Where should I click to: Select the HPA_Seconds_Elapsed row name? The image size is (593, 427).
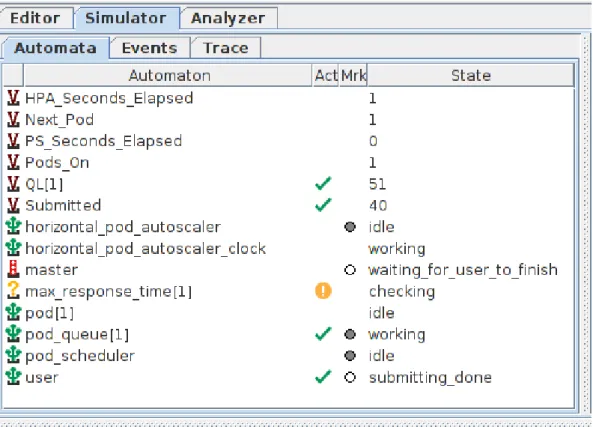(109, 98)
